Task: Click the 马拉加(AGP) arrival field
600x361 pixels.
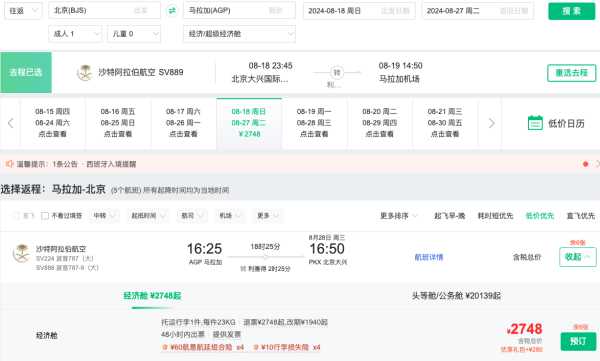Action: (x=240, y=10)
